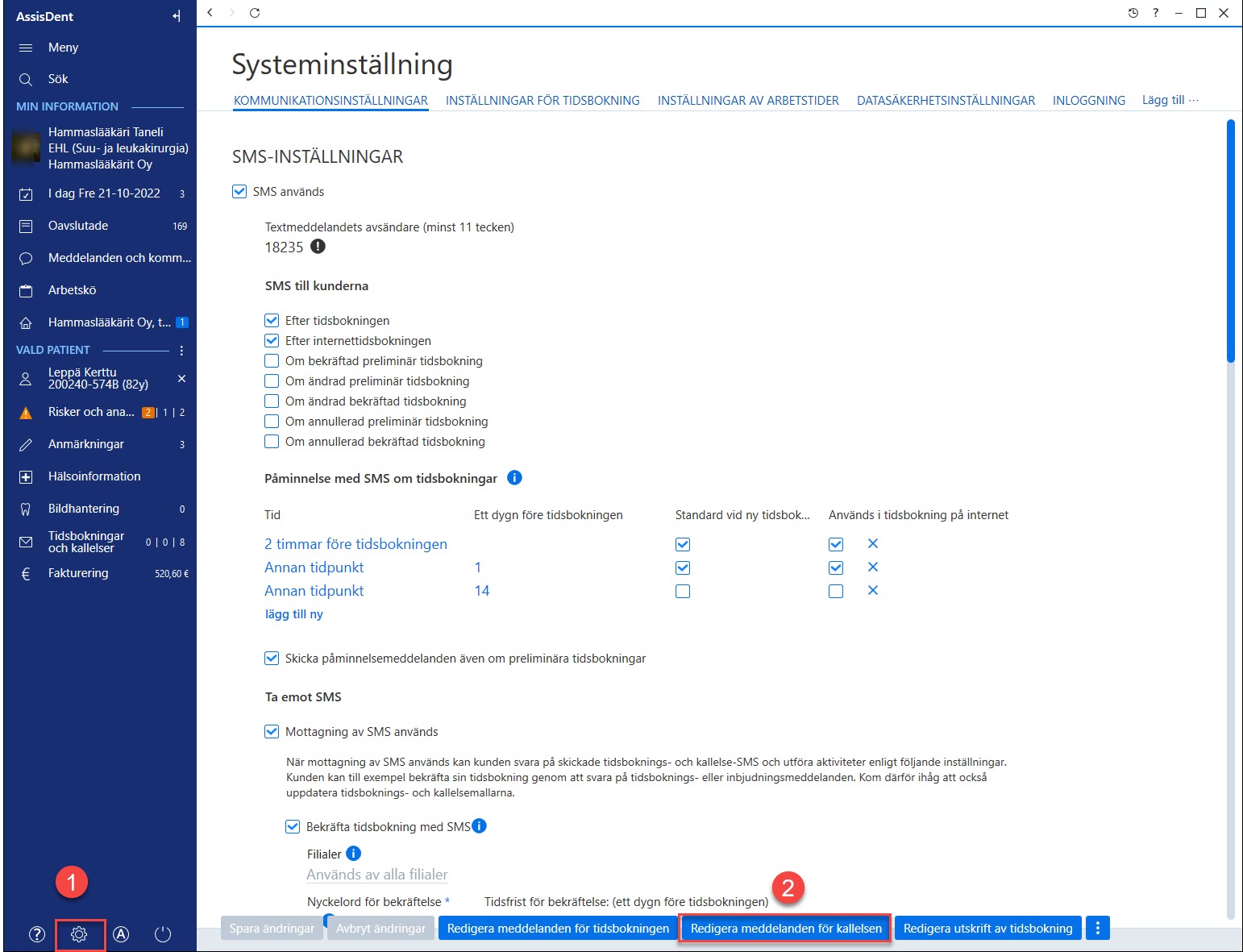The height and width of the screenshot is (952, 1243).
Task: Enable Om annullerad bekräftad tidsbokning
Action: 272,442
